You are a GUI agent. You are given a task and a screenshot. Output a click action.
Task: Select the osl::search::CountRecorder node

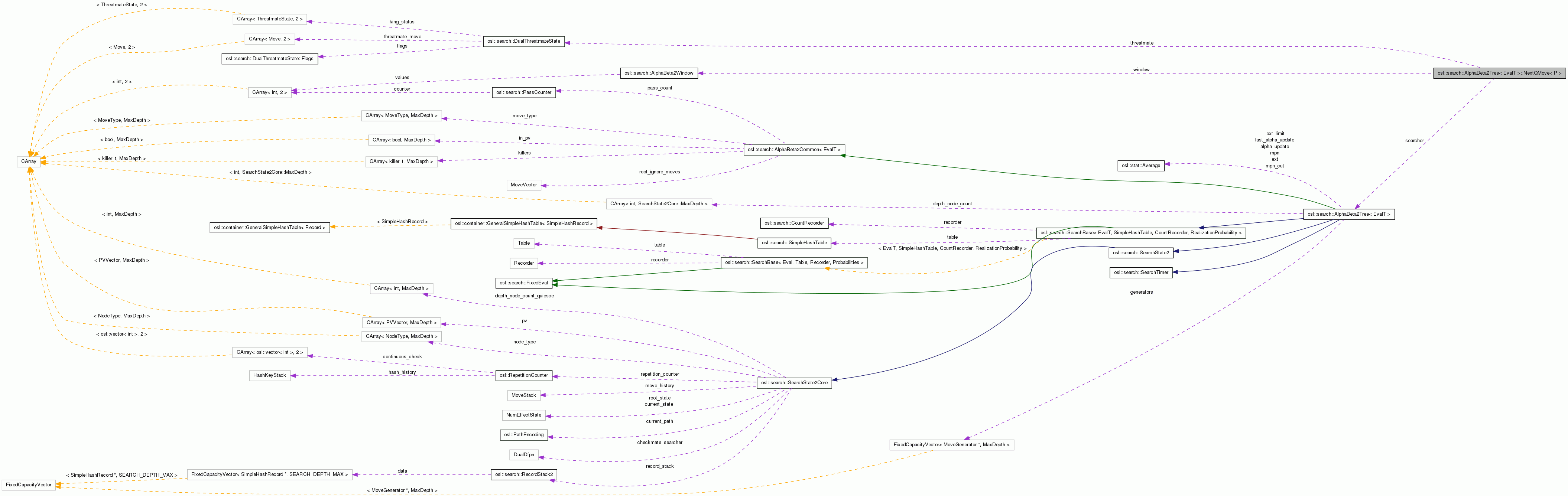pos(794,223)
